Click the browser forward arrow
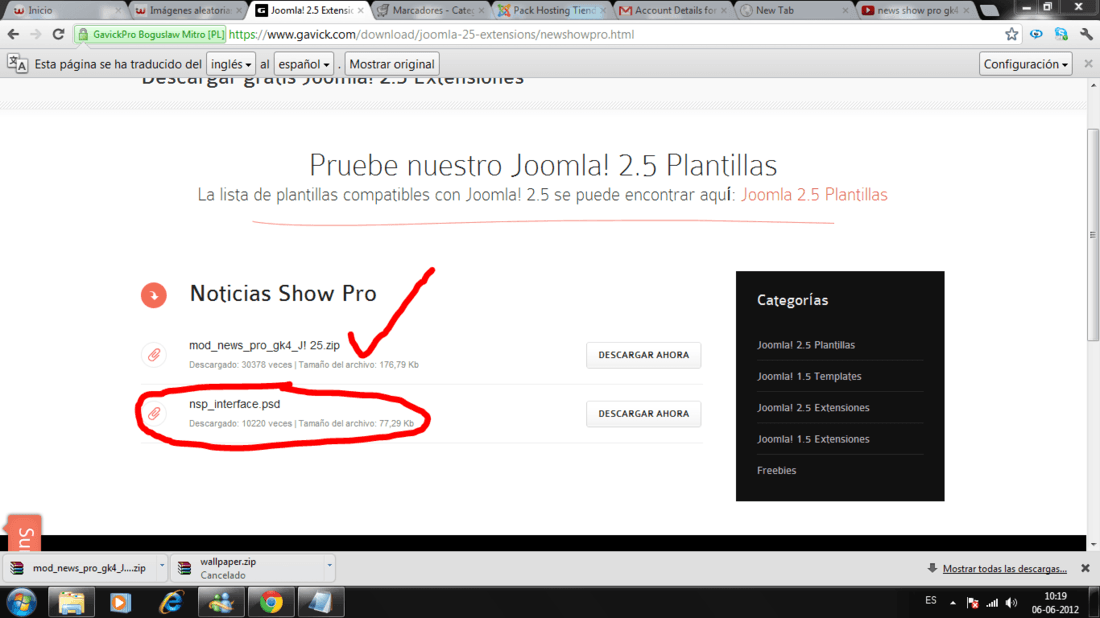This screenshot has width=1100, height=618. (36, 34)
